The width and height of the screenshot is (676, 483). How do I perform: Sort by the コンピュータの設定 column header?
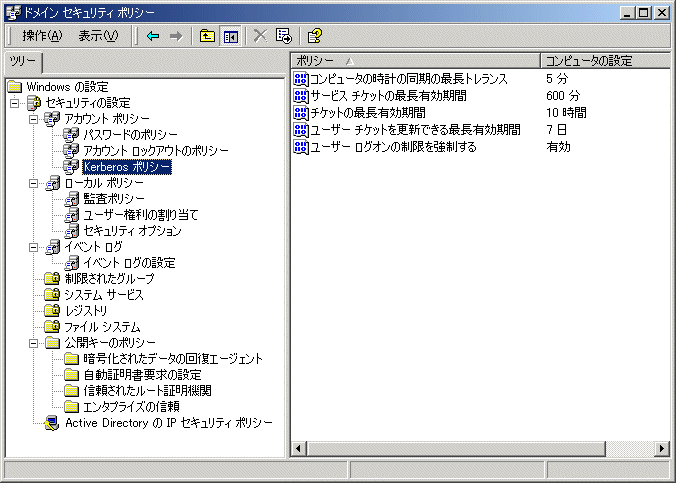coord(605,61)
